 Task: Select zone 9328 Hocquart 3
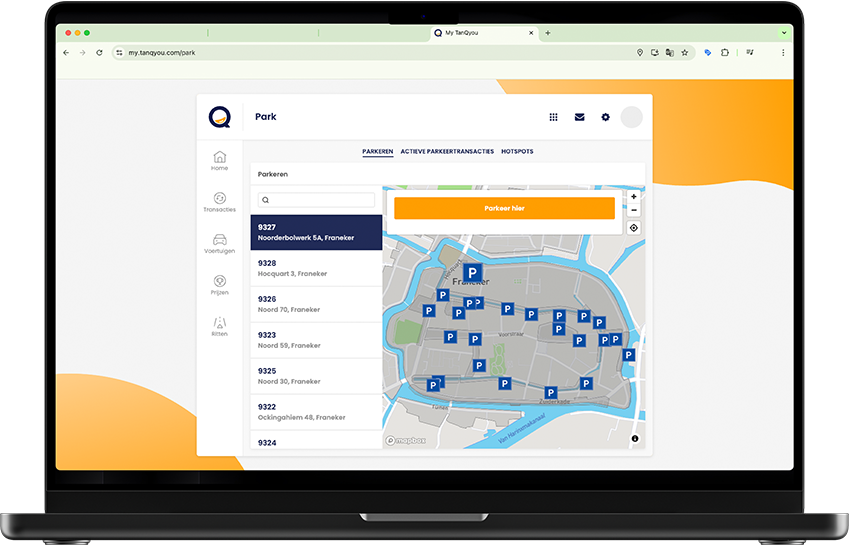click(x=316, y=268)
